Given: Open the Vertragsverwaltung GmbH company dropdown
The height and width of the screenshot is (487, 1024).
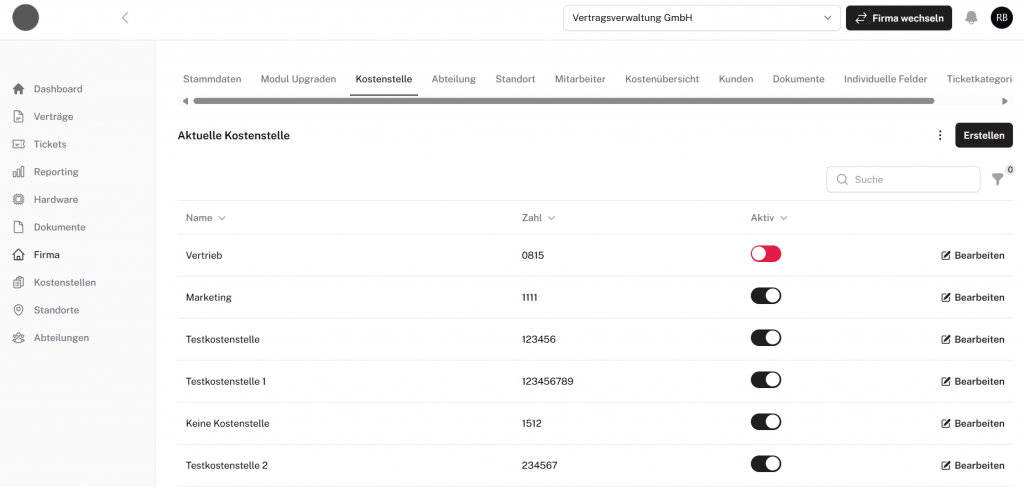Looking at the screenshot, I should pos(701,18).
